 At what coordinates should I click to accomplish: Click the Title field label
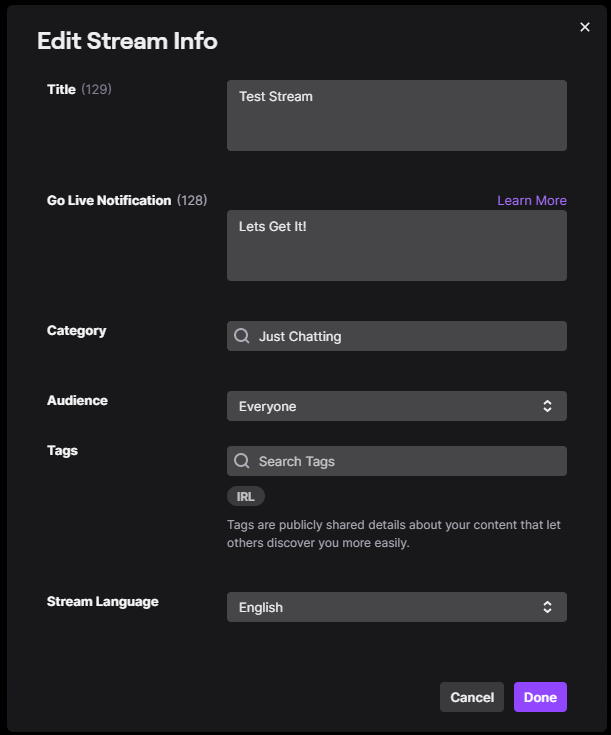tap(61, 89)
